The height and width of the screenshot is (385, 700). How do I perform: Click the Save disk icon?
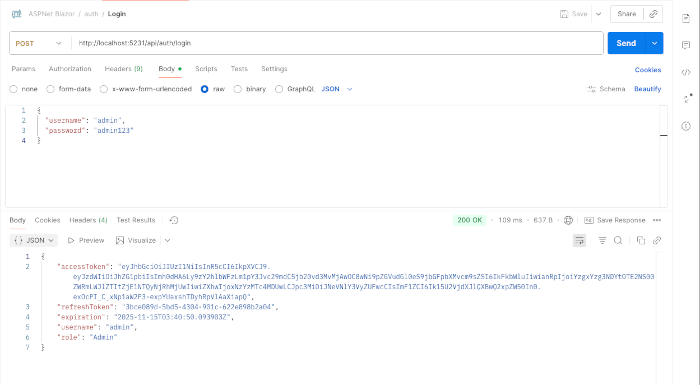tap(564, 14)
